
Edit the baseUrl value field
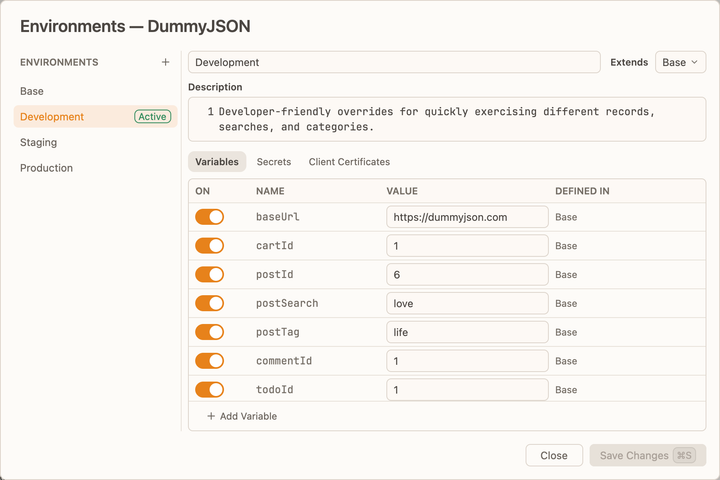coord(467,217)
